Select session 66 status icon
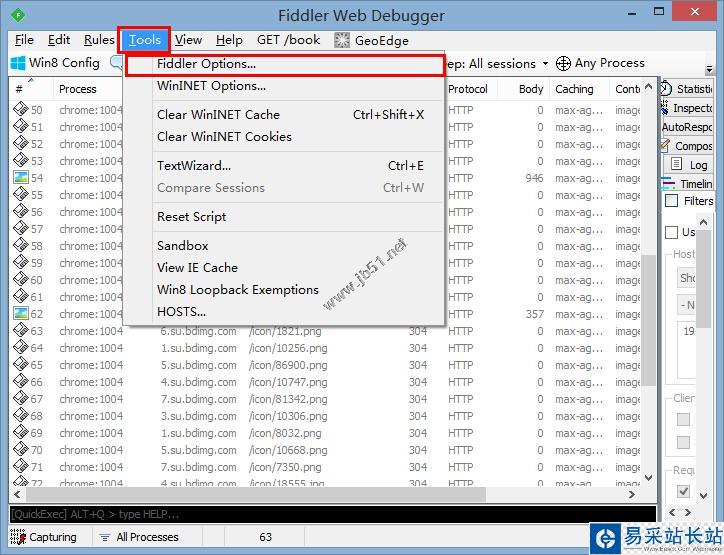 click(21, 382)
